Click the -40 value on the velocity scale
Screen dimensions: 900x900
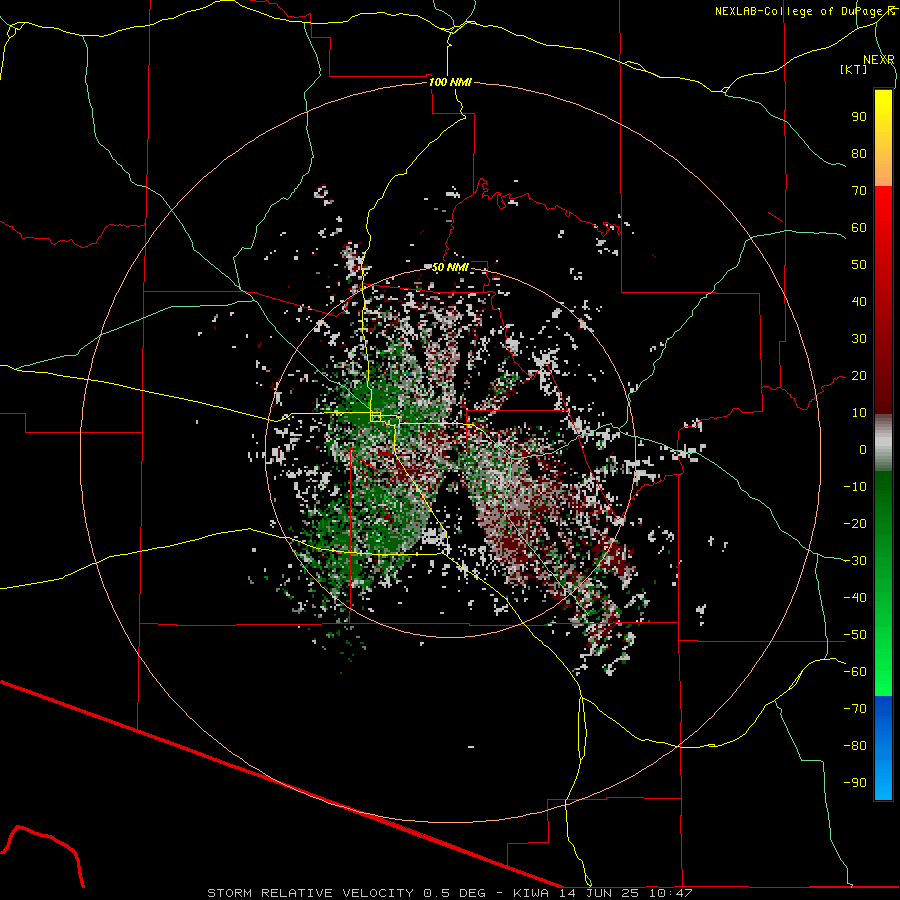pyautogui.click(x=855, y=598)
